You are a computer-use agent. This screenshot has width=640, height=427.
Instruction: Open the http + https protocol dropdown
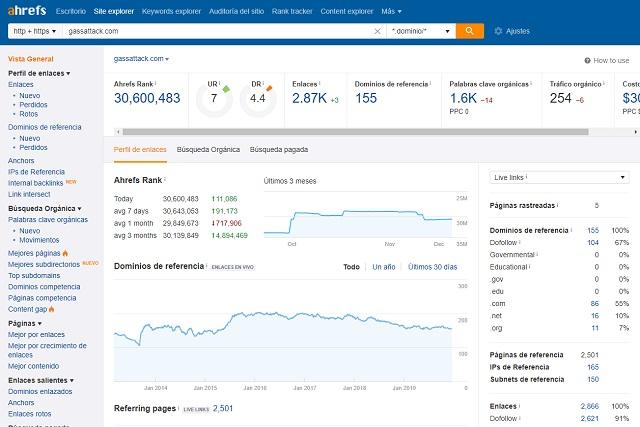[x=33, y=31]
